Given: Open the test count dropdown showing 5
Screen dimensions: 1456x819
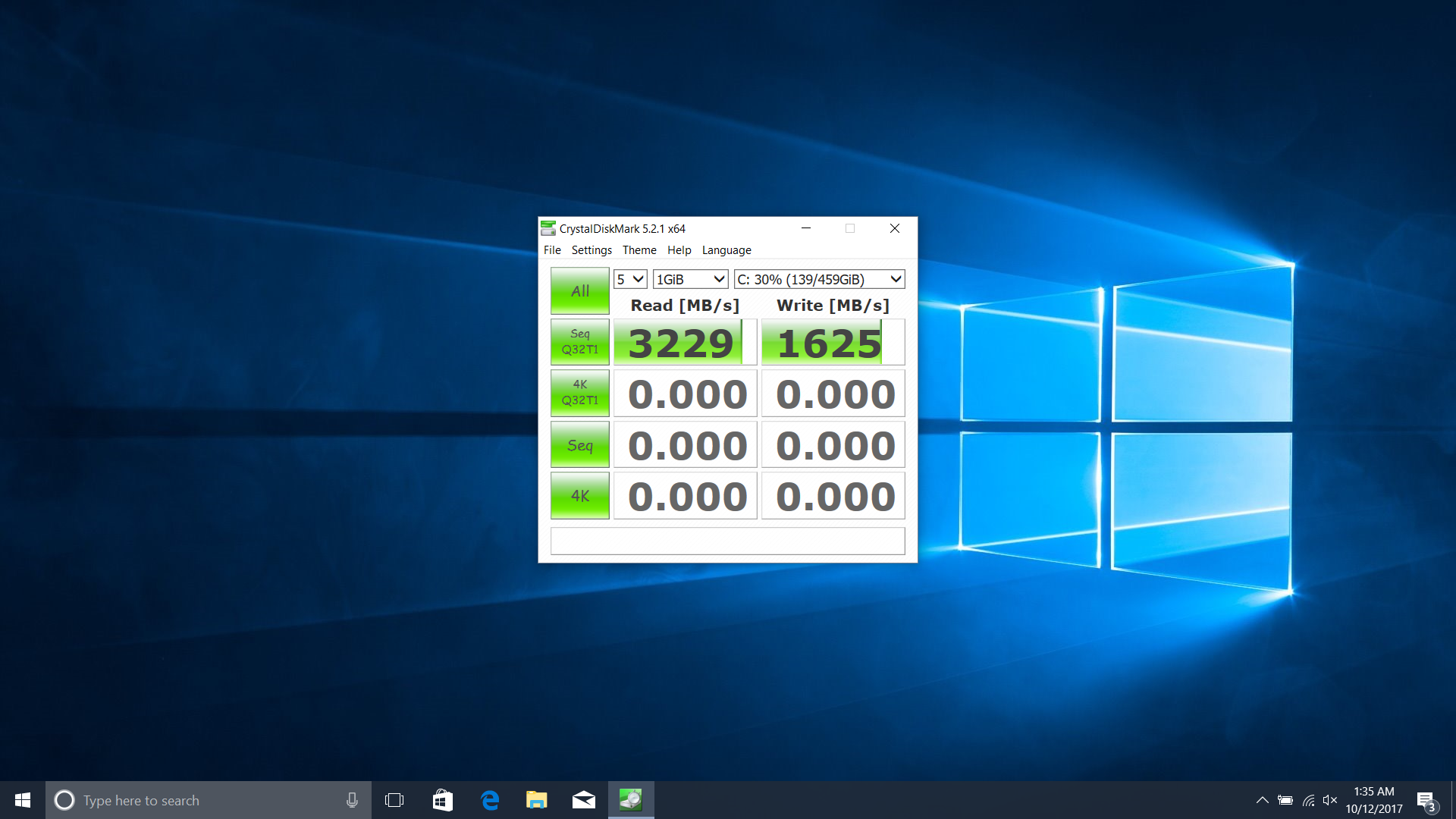Looking at the screenshot, I should click(x=630, y=279).
